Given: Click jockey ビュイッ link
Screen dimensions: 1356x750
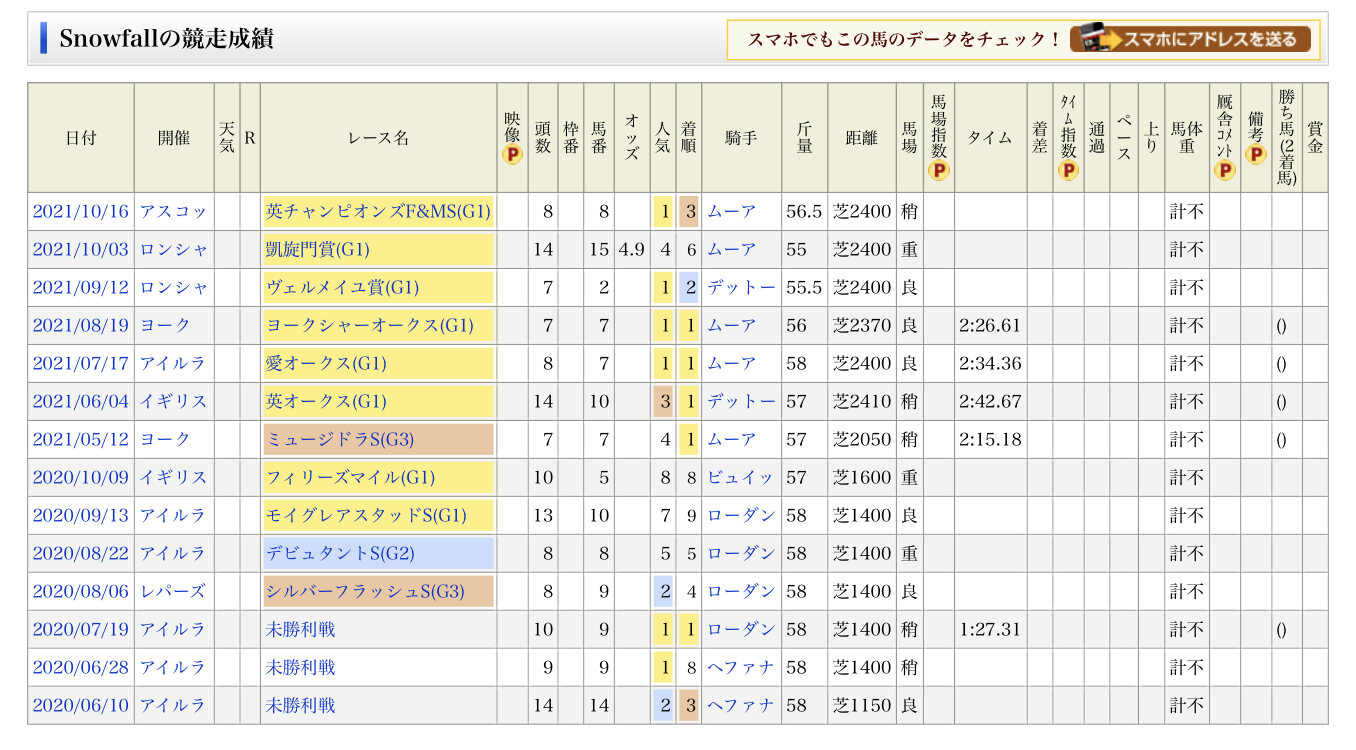Looking at the screenshot, I should pos(741,478).
